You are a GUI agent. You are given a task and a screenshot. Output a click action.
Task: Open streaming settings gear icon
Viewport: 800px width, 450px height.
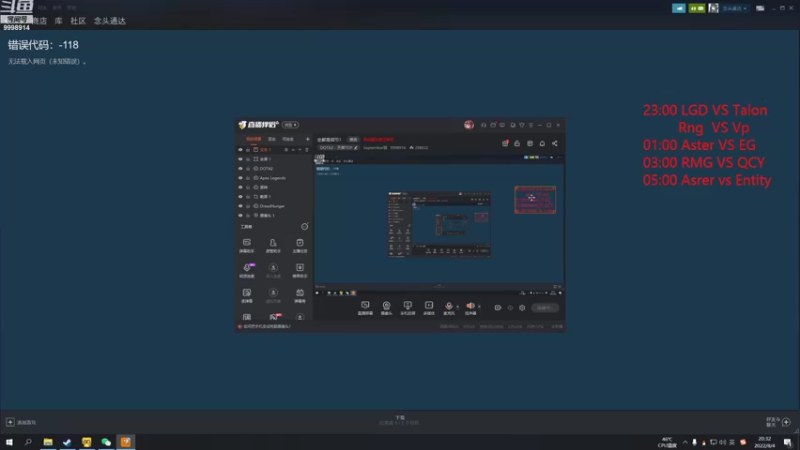point(522,308)
